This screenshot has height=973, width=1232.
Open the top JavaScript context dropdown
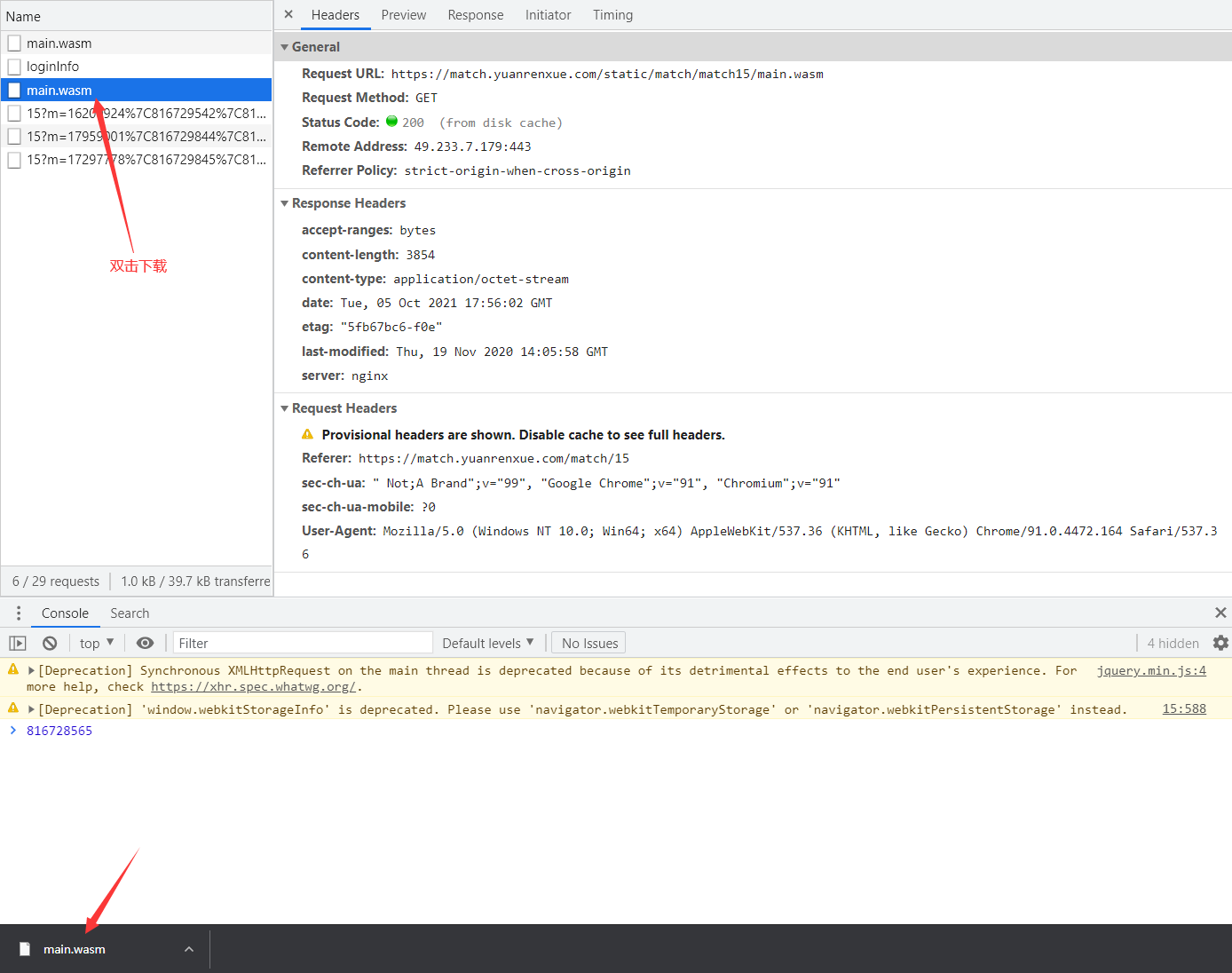[97, 644]
